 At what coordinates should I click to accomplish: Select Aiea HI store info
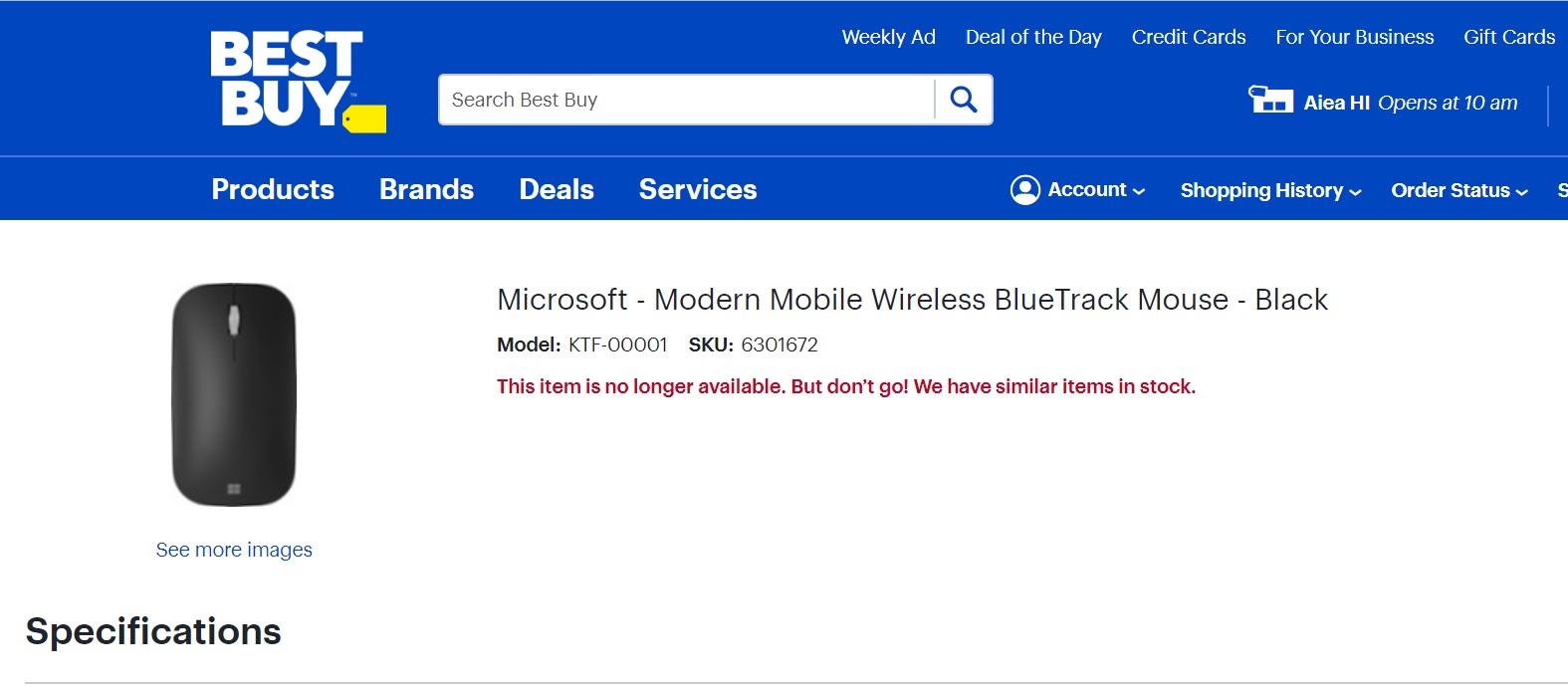1411,103
